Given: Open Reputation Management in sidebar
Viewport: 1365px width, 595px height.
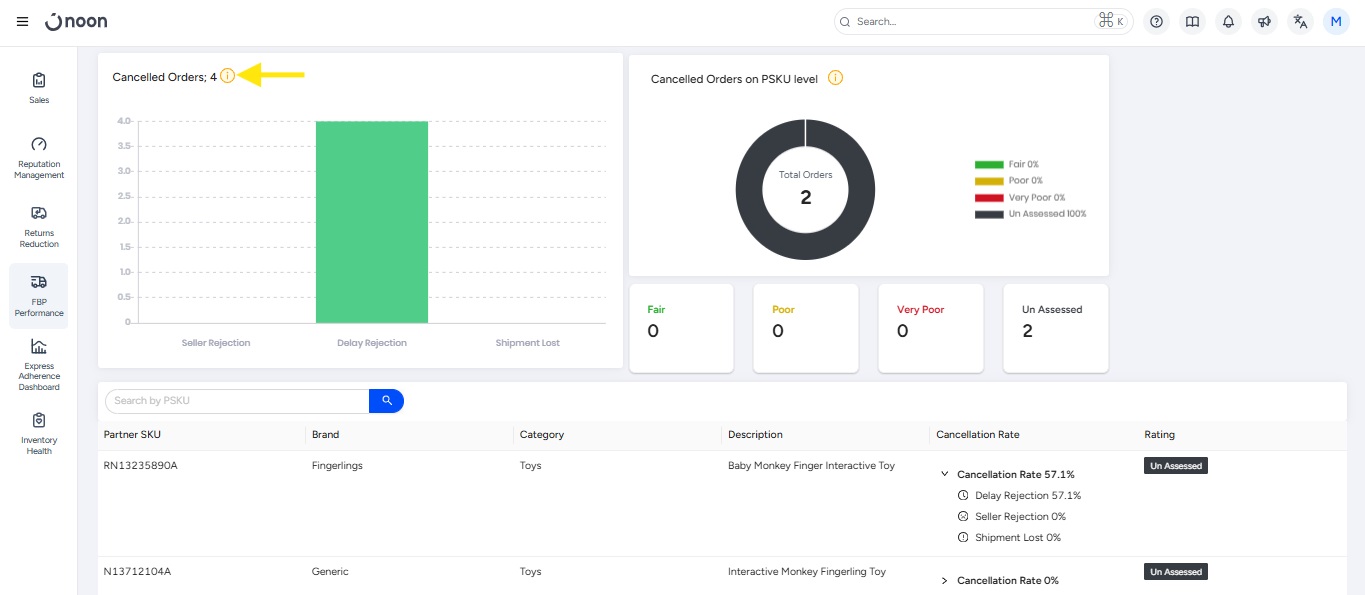Looking at the screenshot, I should 39,157.
